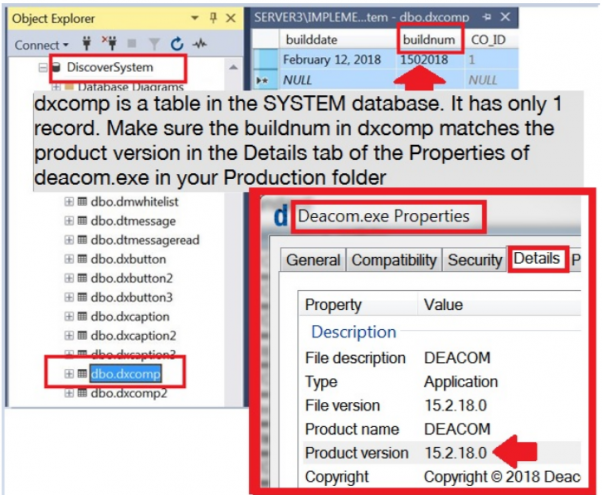Open the Details tab in Deacom.exe Properties
This screenshot has height=495, width=602.
537,258
